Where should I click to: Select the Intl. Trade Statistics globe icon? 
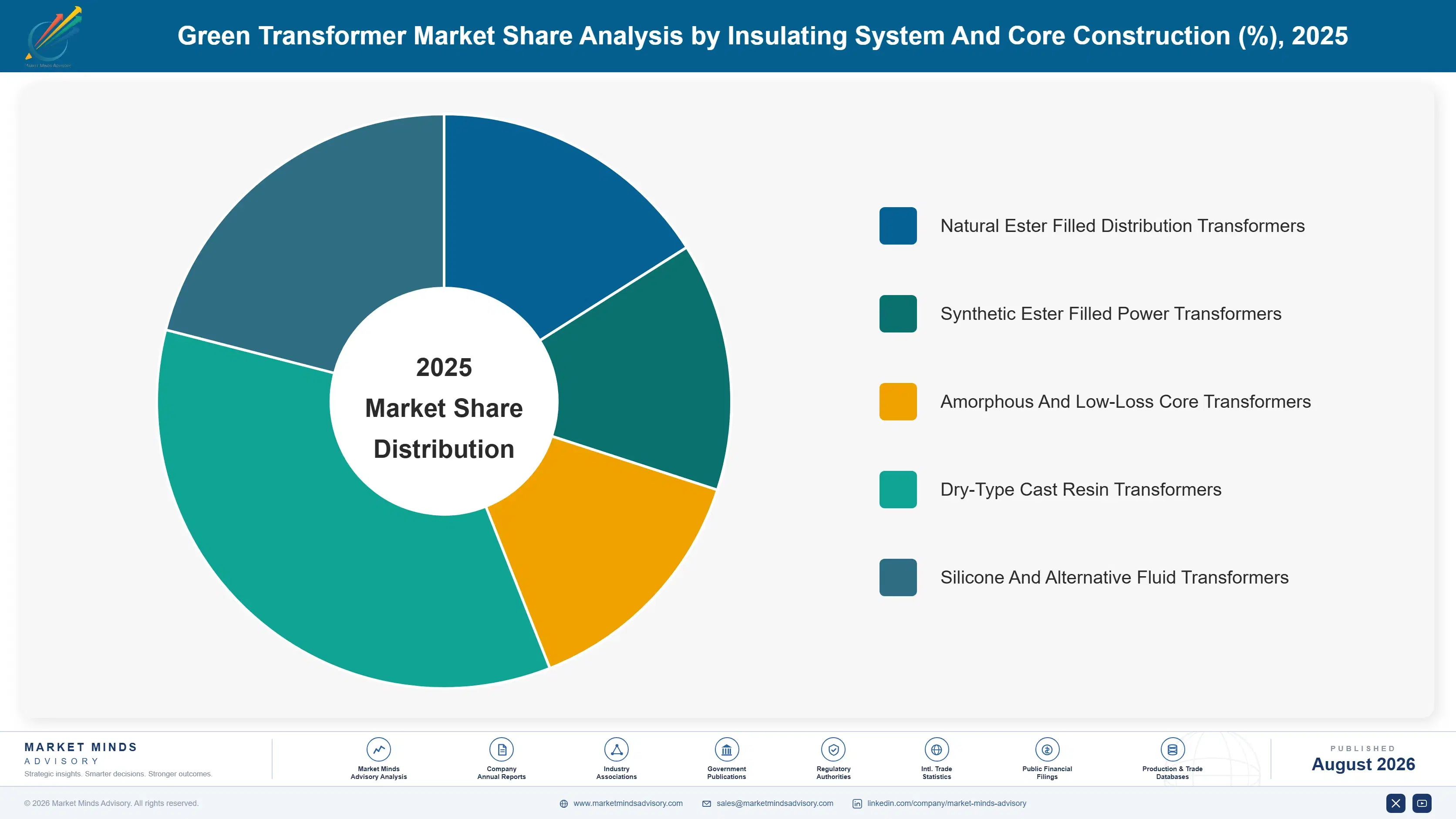[937, 749]
